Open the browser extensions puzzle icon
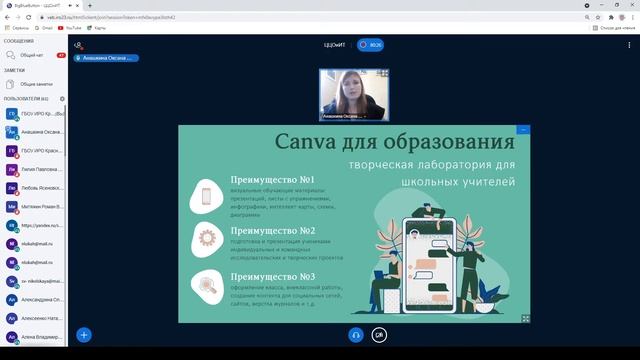640x360 pixels. tap(611, 18)
